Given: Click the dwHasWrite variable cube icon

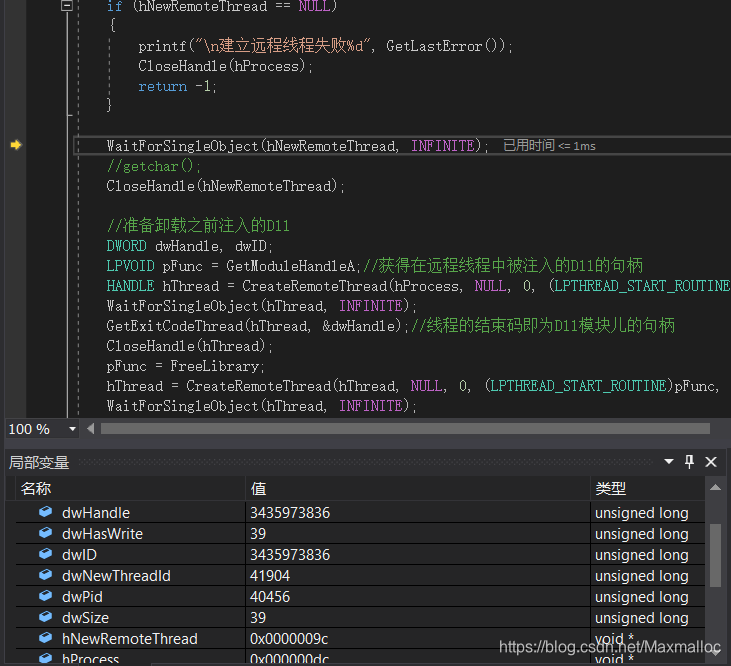Looking at the screenshot, I should click(45, 533).
